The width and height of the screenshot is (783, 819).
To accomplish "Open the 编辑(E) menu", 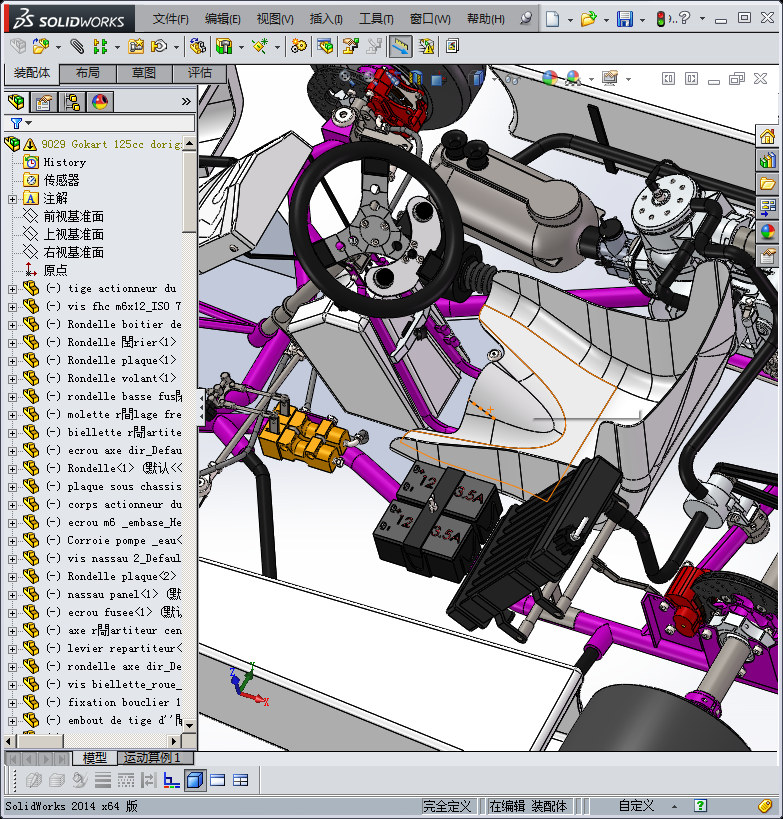I will click(223, 19).
